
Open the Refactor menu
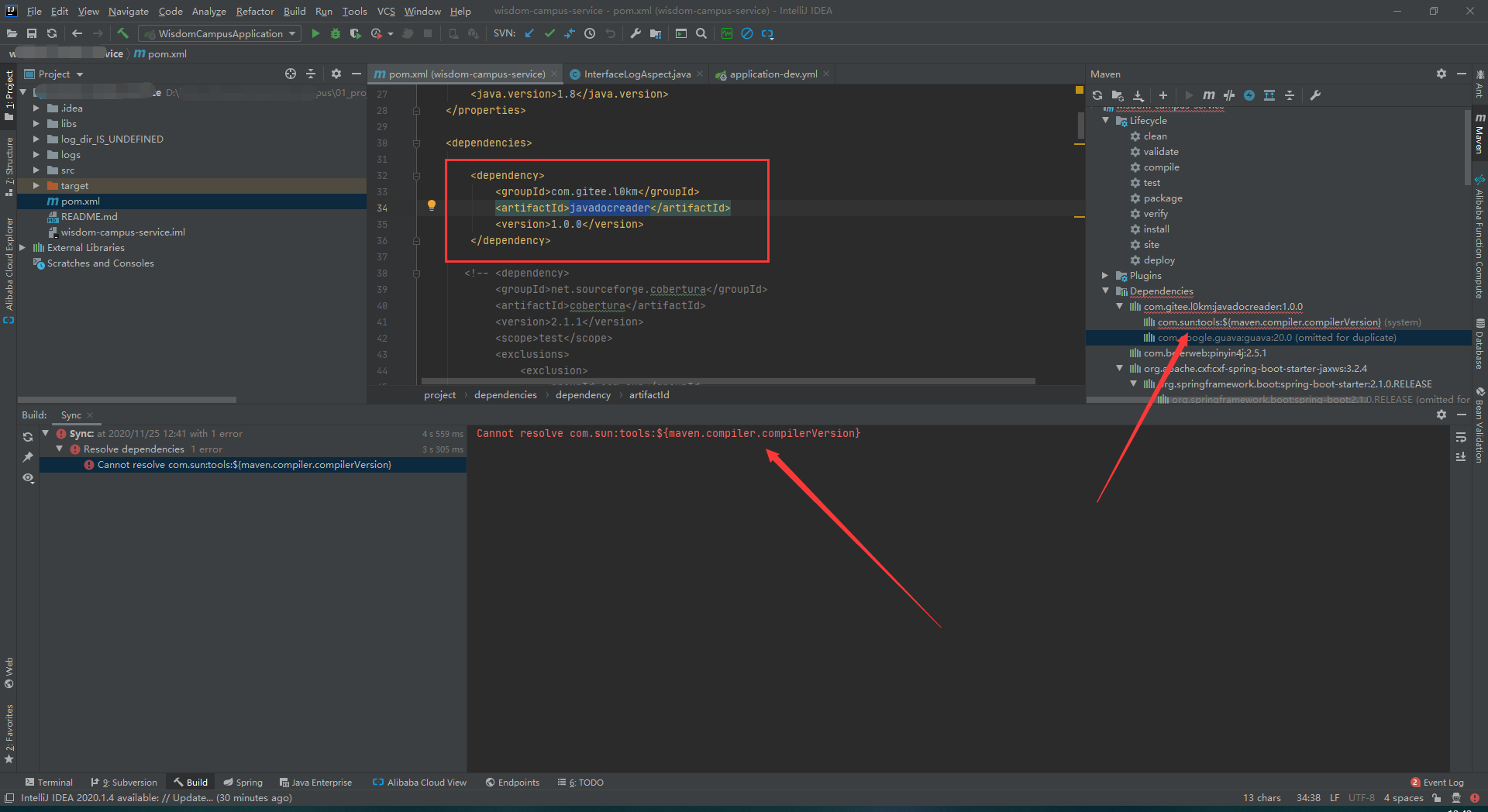click(255, 11)
